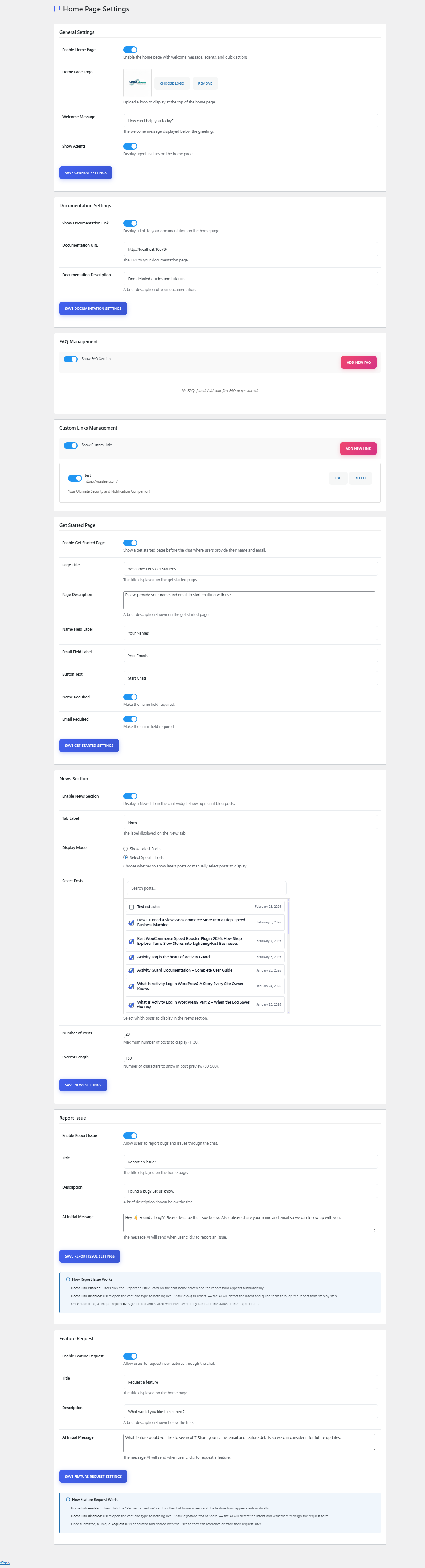The image size is (425, 1568).
Task: Click the Button Text input
Action: tap(250, 678)
